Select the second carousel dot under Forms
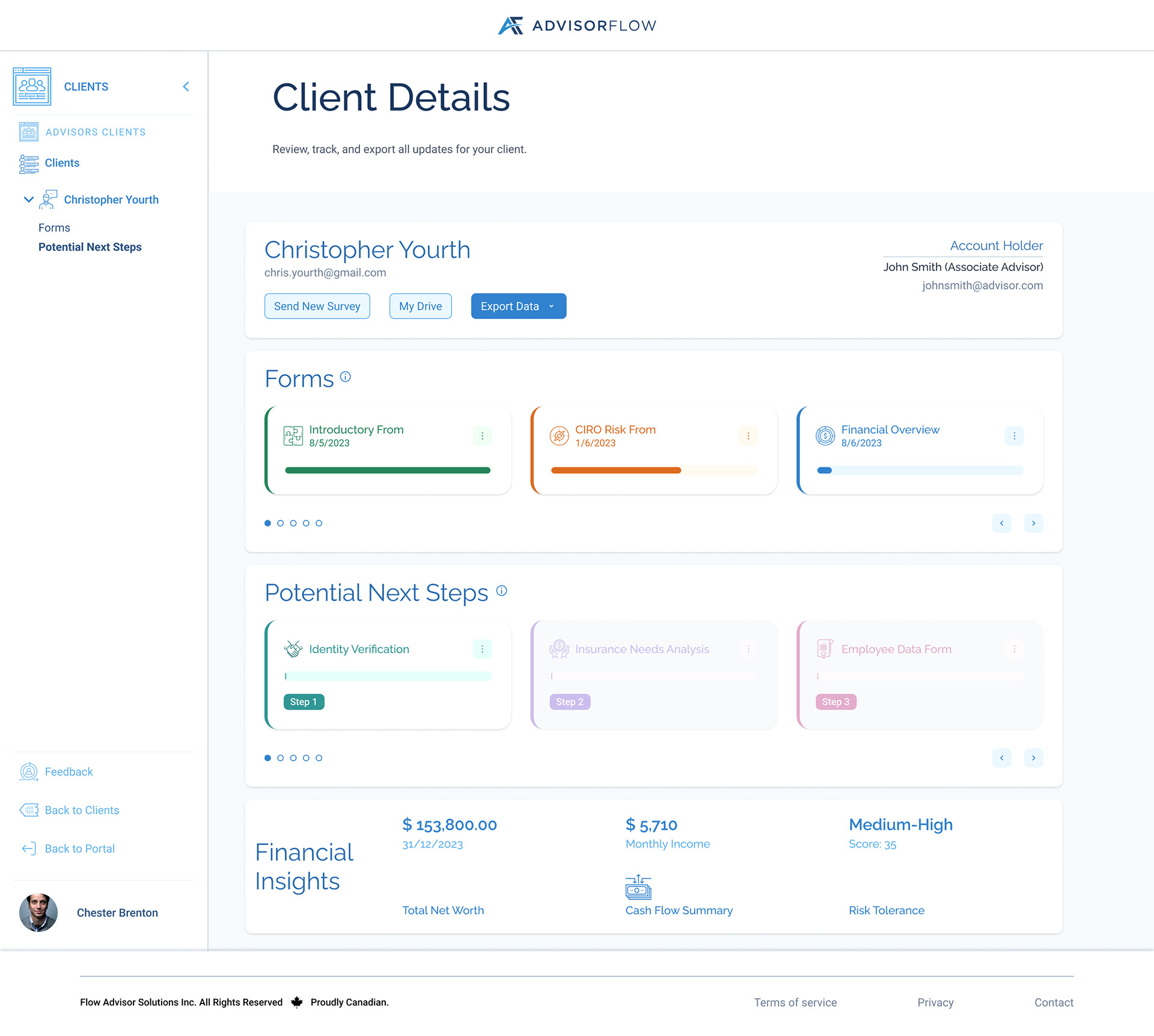 tap(280, 523)
